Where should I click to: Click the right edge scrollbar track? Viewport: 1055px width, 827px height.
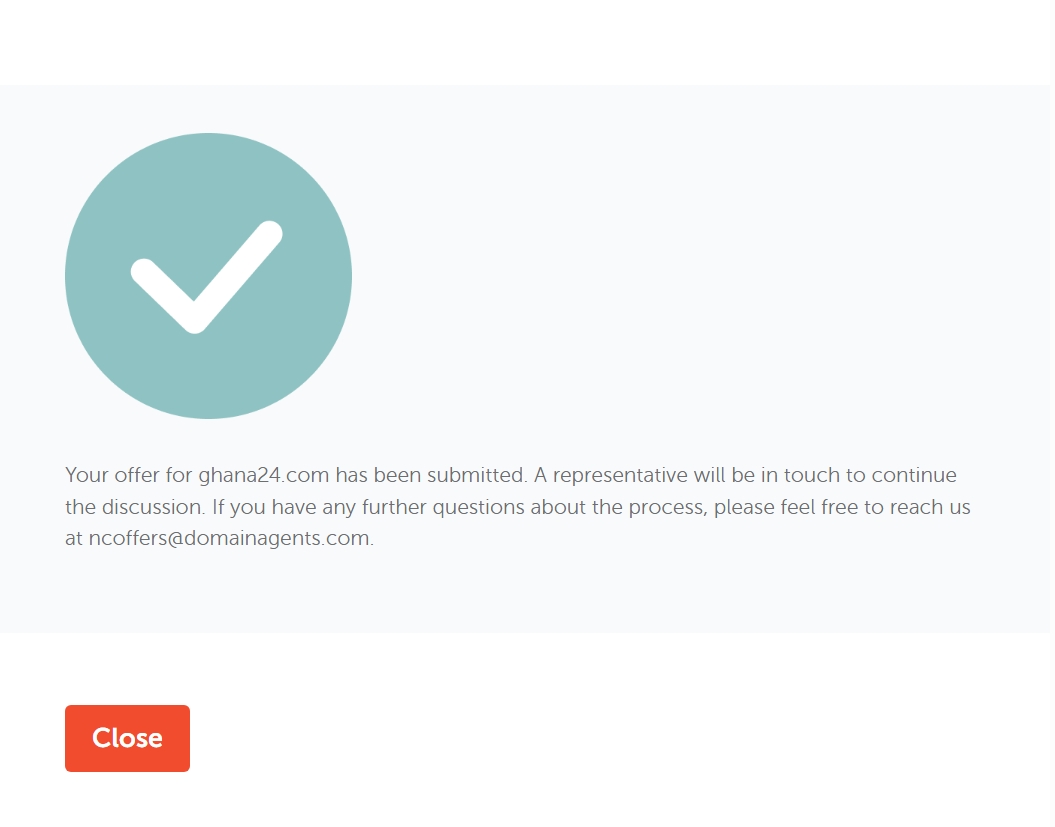(x=1052, y=400)
